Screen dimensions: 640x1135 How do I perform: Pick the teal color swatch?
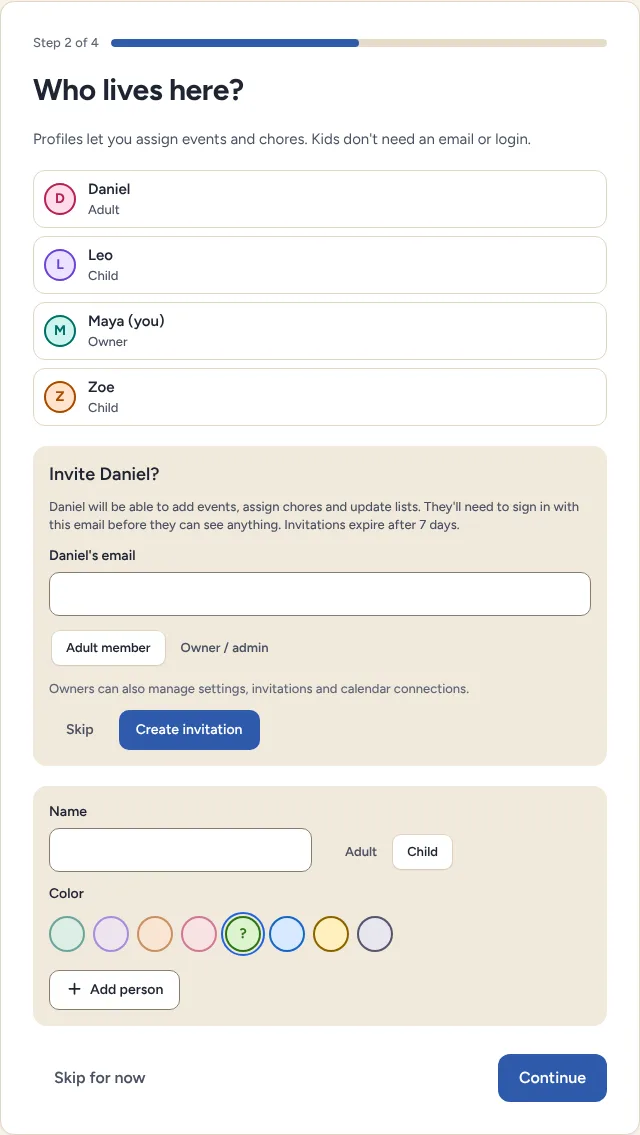click(x=67, y=934)
